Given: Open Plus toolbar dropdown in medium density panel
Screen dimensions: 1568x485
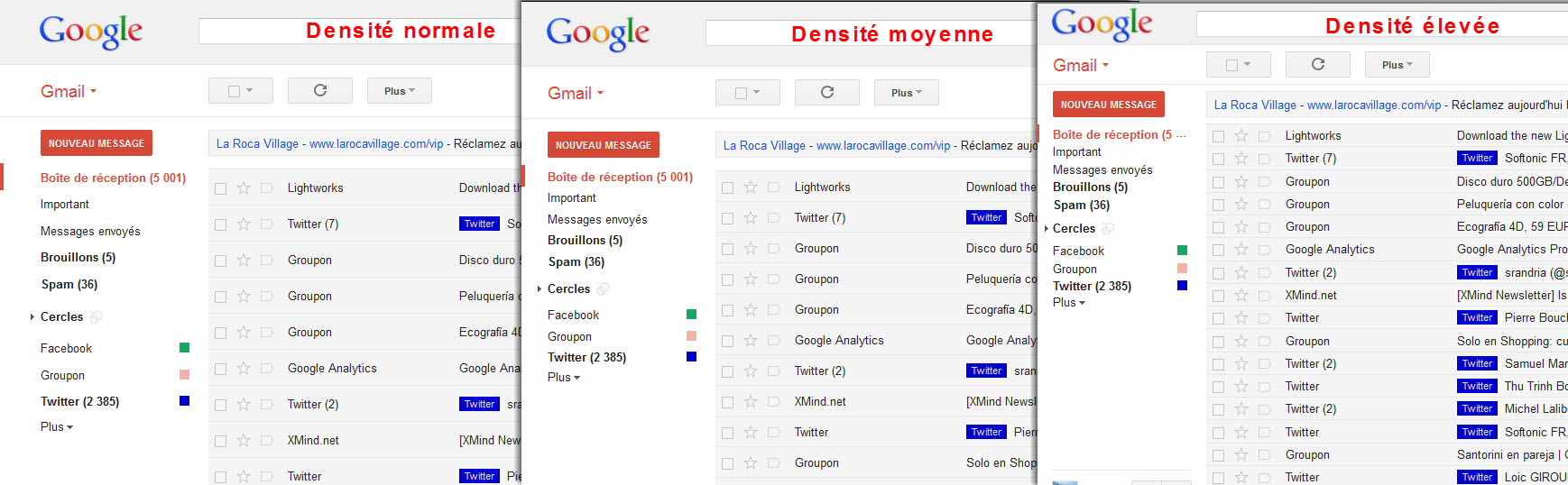Looking at the screenshot, I should coord(907,92).
